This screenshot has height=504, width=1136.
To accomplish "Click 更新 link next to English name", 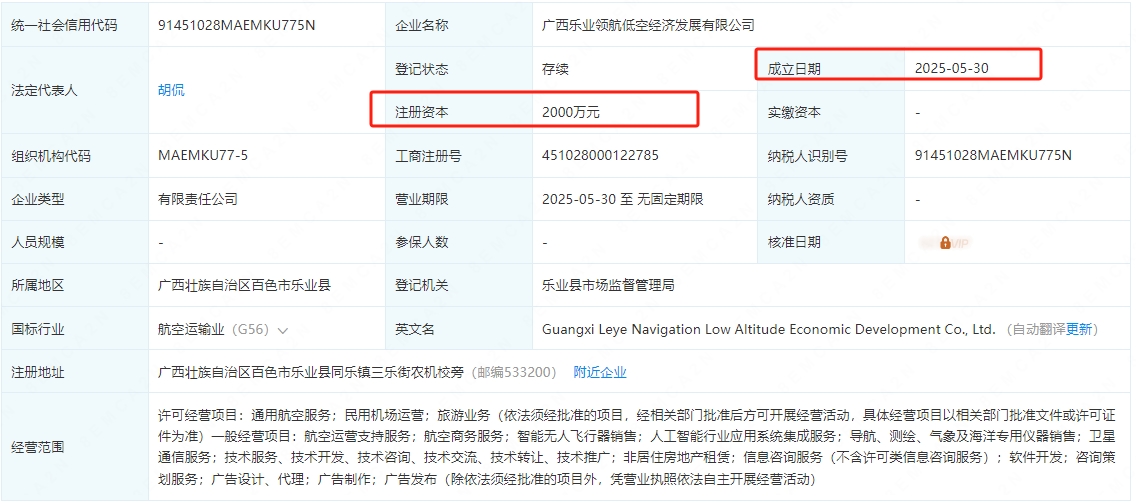I will coord(1078,329).
